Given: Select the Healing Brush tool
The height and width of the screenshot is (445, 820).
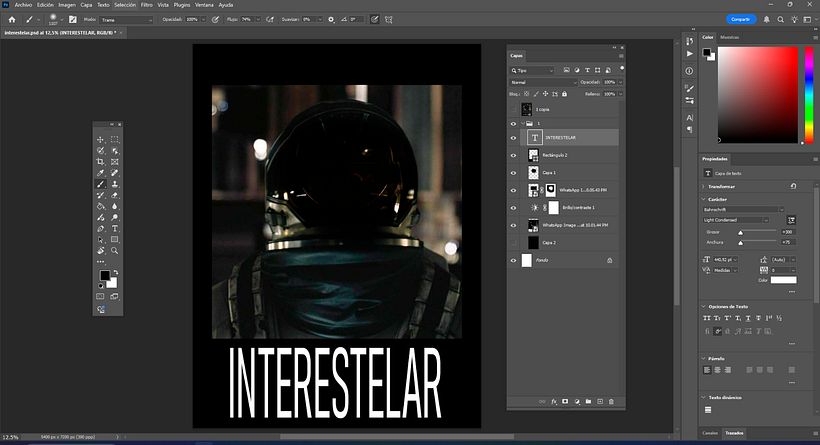Looking at the screenshot, I should point(115,173).
